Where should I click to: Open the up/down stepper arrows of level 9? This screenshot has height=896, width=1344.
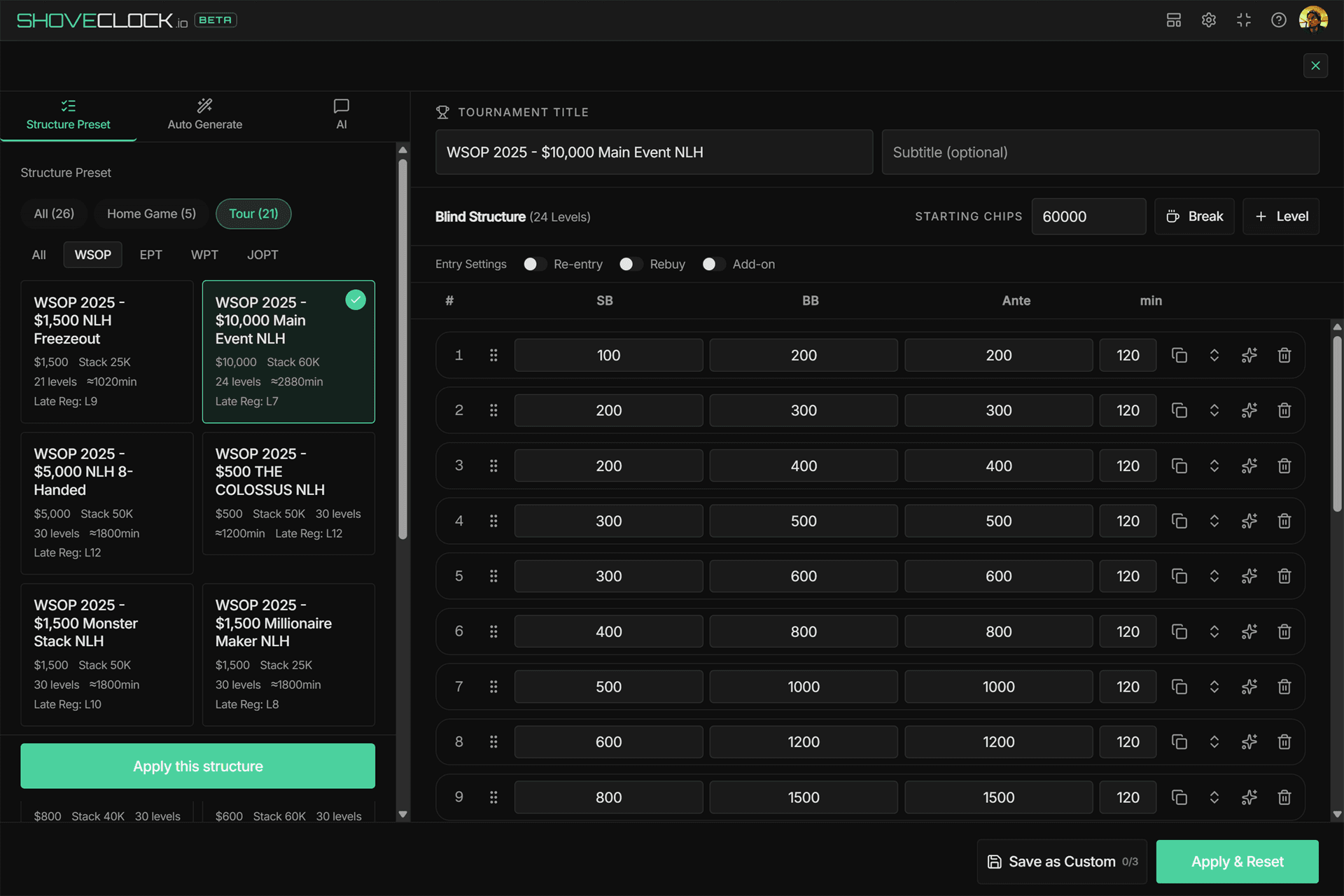[x=1214, y=798]
